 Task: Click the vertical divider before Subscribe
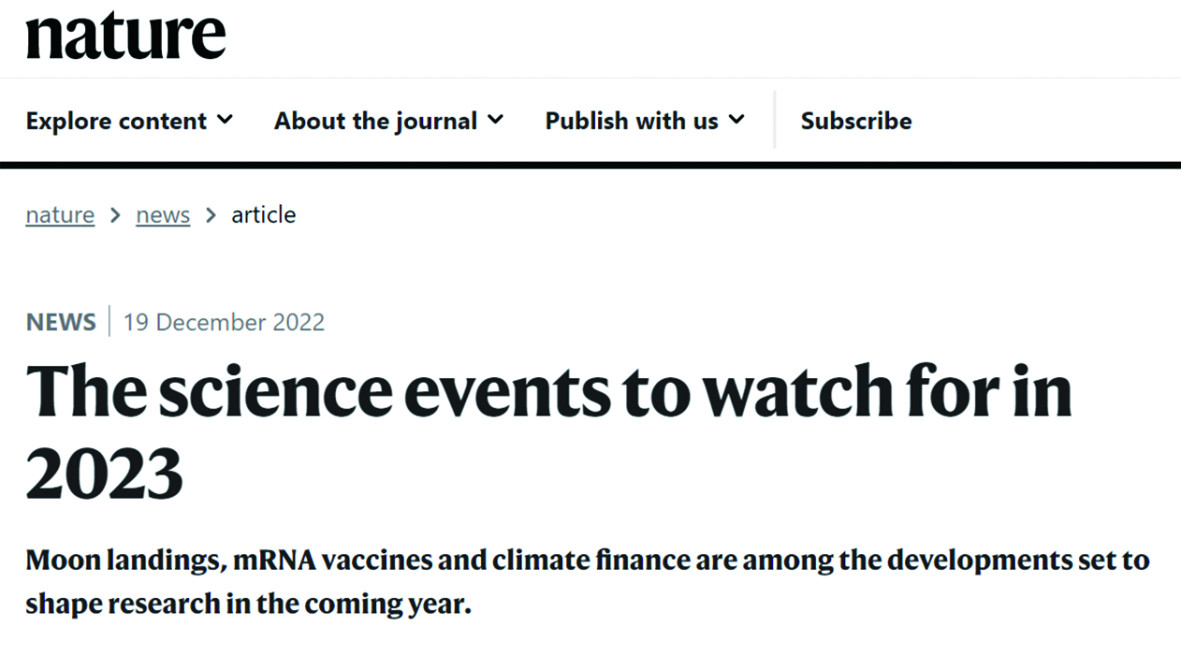tap(774, 120)
